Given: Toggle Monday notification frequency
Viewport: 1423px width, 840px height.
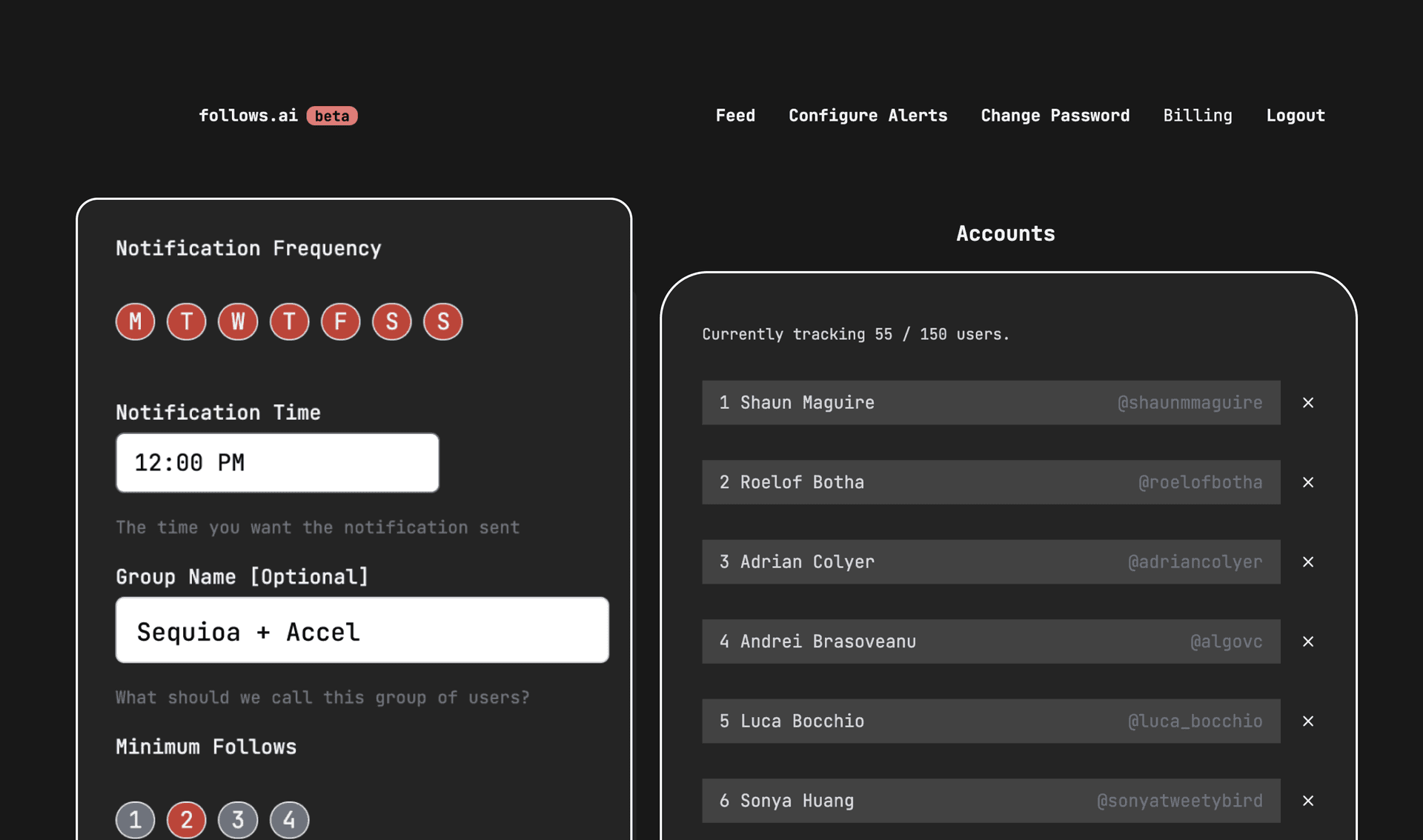Looking at the screenshot, I should point(135,321).
